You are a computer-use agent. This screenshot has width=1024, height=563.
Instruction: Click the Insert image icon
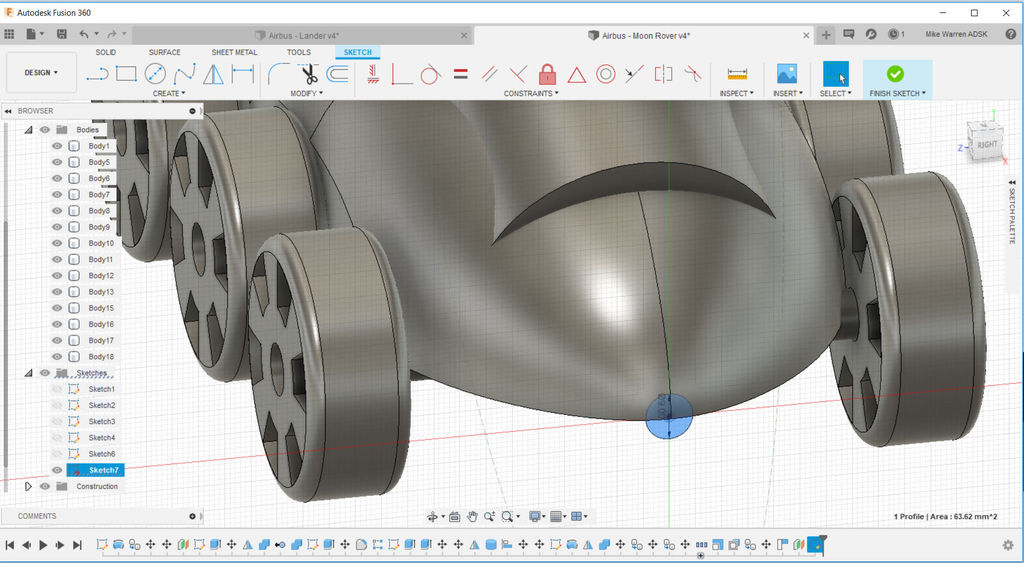click(787, 74)
